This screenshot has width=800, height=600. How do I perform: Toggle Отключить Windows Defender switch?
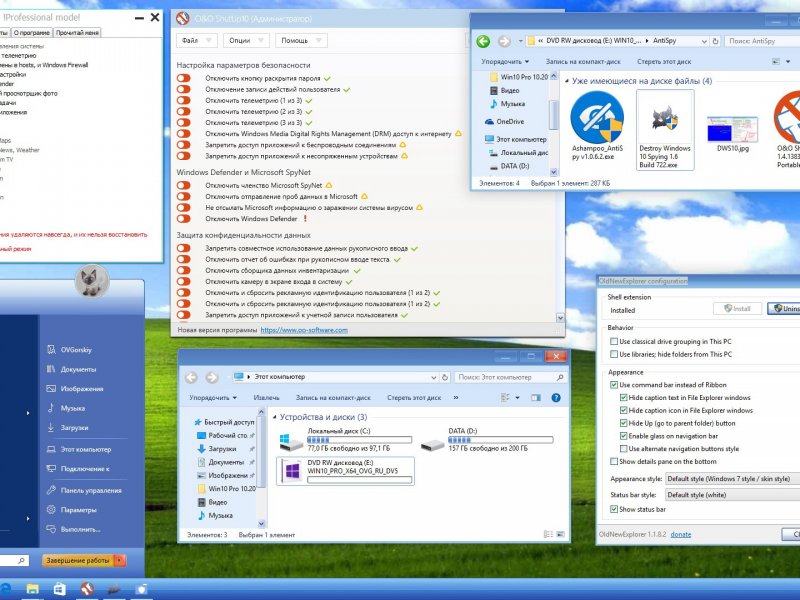pyautogui.click(x=184, y=218)
